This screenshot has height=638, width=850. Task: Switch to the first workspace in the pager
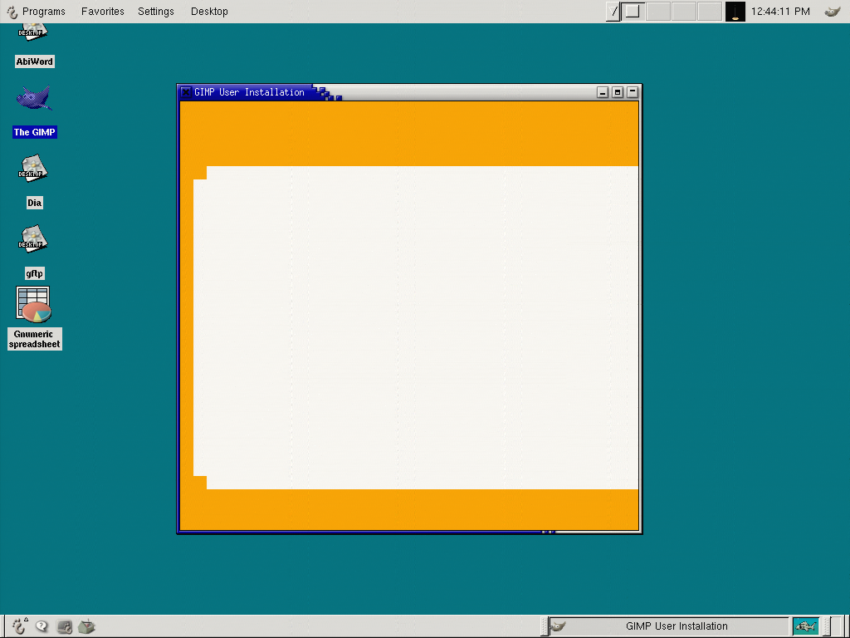point(633,11)
